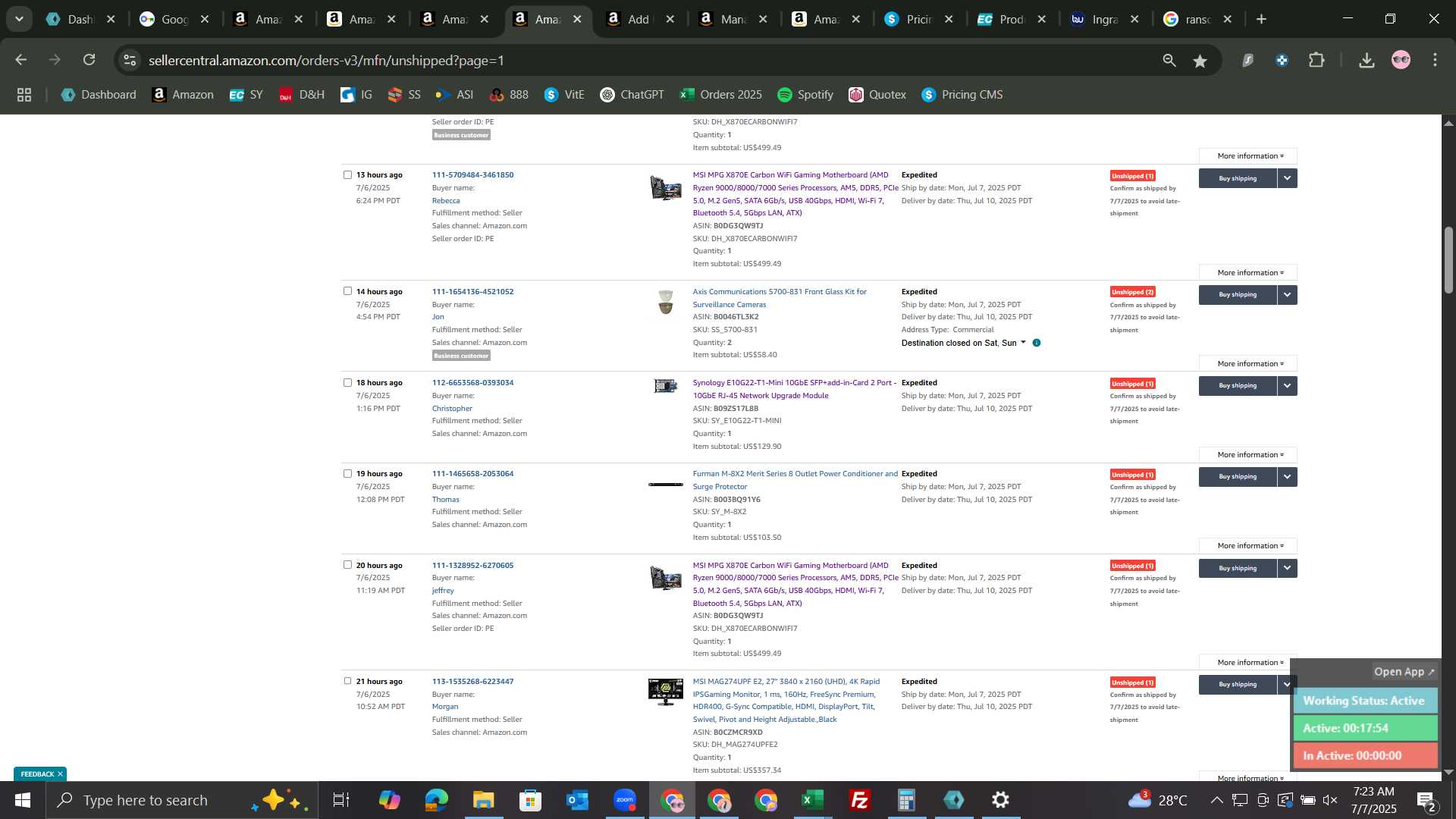Screen dimensions: 1456x819
Task: Open Windows Start menu
Action: 23,800
